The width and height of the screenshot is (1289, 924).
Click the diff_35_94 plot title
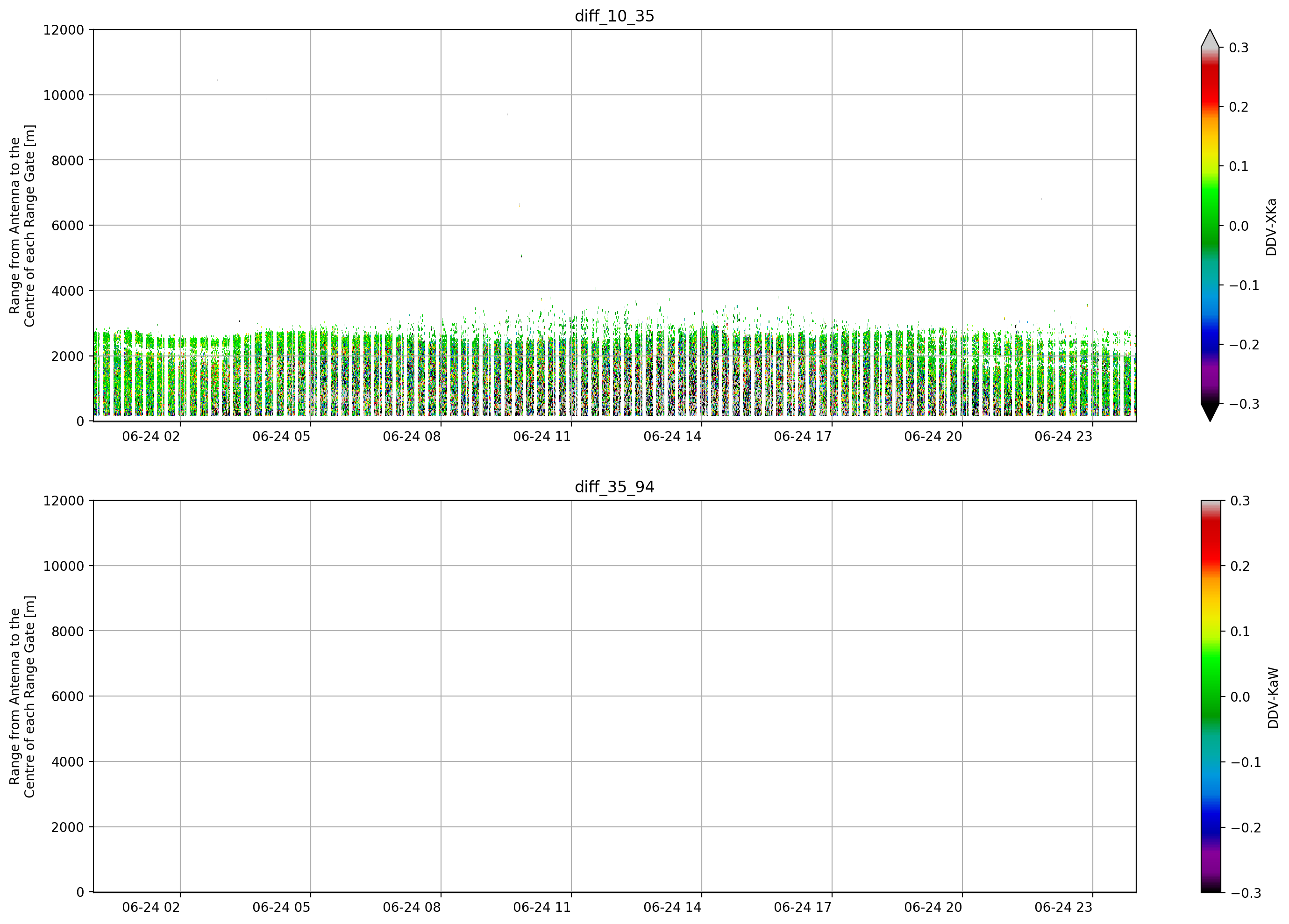pyautogui.click(x=614, y=487)
